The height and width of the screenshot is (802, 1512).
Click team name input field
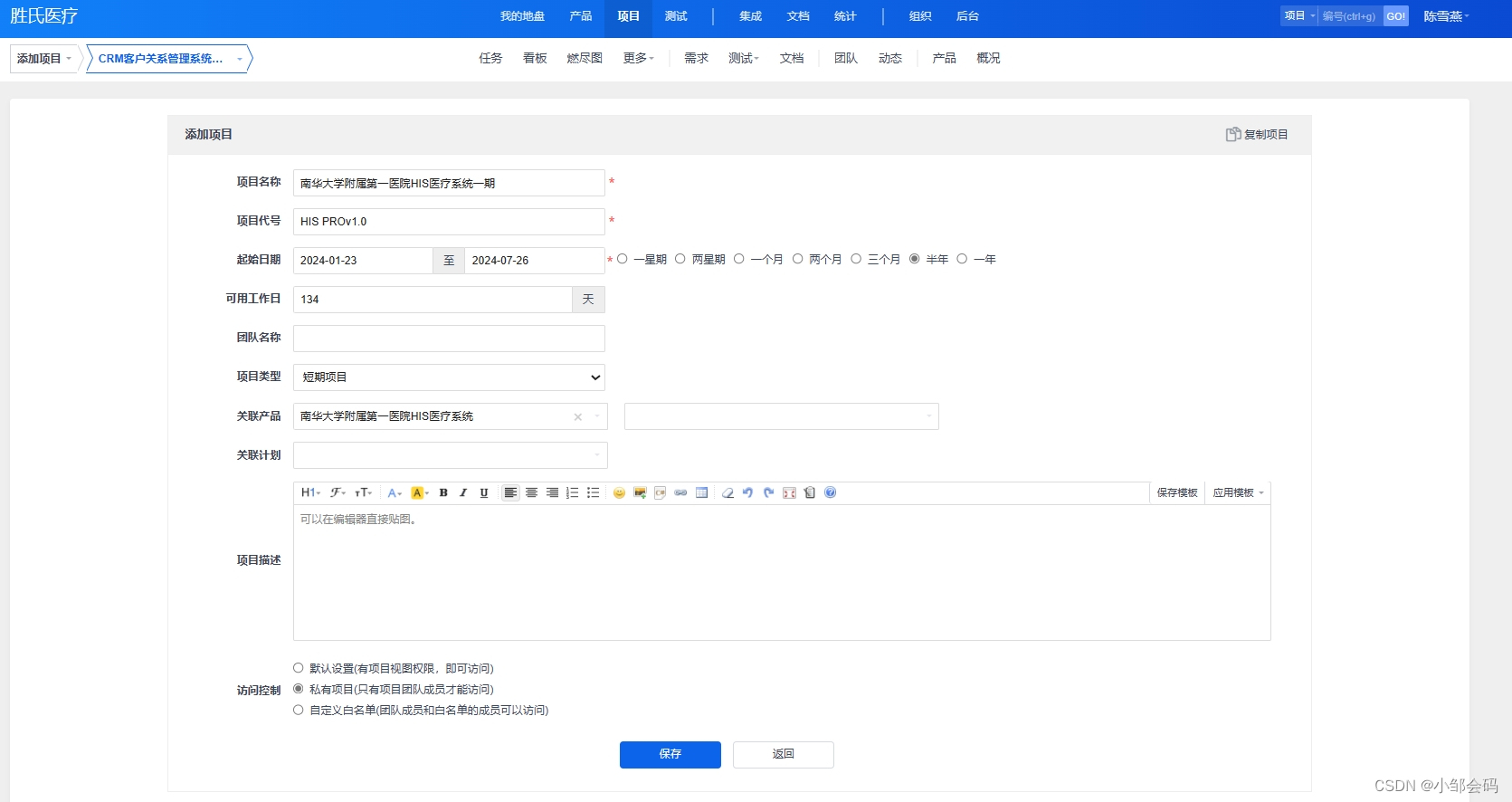(x=449, y=339)
